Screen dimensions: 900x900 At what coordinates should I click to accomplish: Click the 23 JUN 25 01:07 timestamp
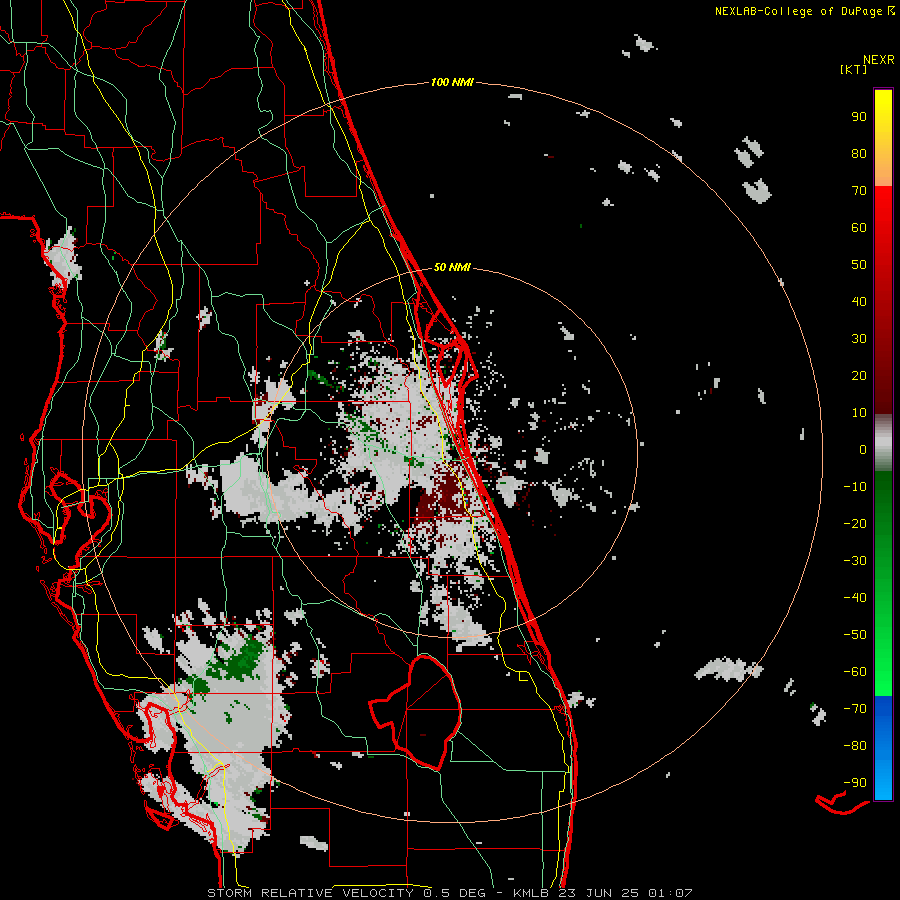(626, 893)
